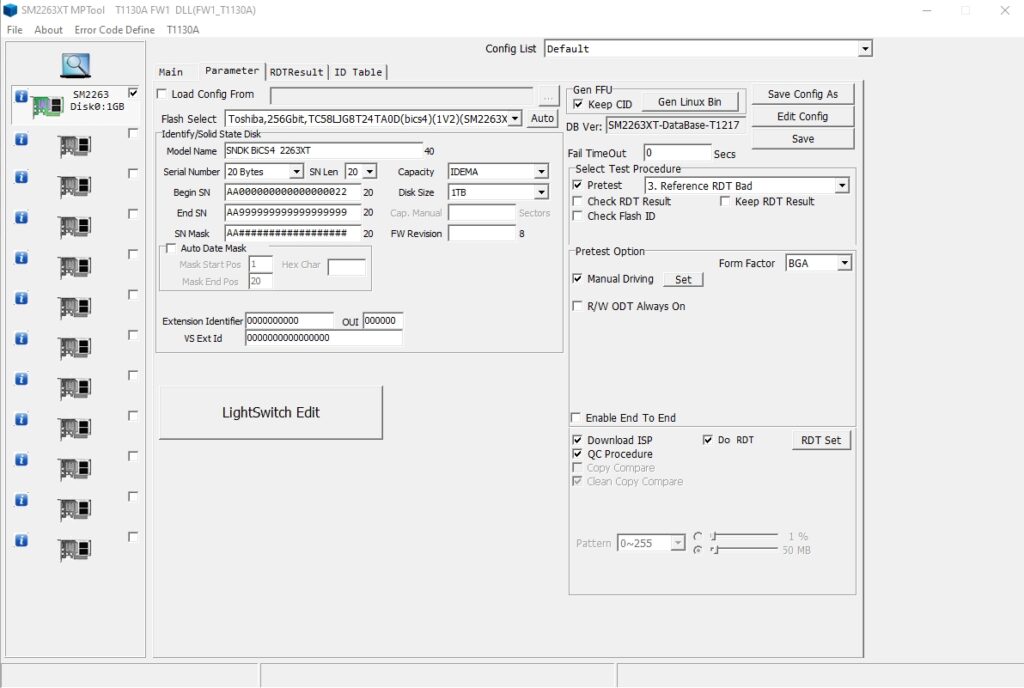Open the Form Factor BGA dropdown
This screenshot has height=688, width=1024.
click(844, 263)
